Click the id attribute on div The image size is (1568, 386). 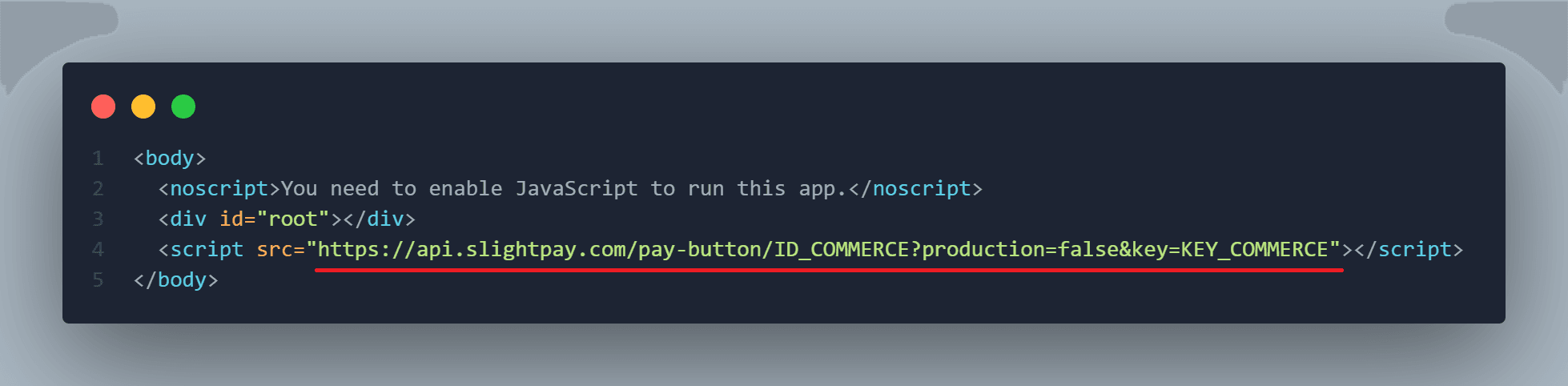coord(231,219)
